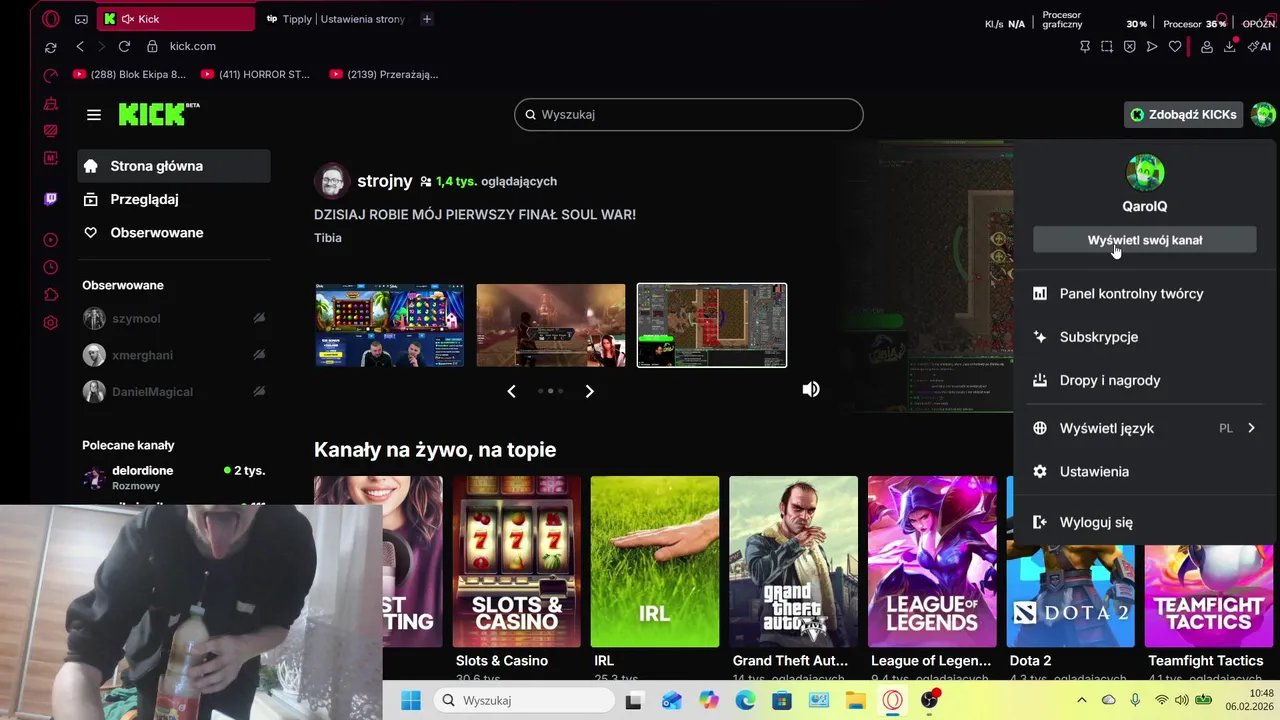This screenshot has height=720, width=1280.
Task: Toggle the Kick hamburger sidebar menu
Action: coord(94,115)
